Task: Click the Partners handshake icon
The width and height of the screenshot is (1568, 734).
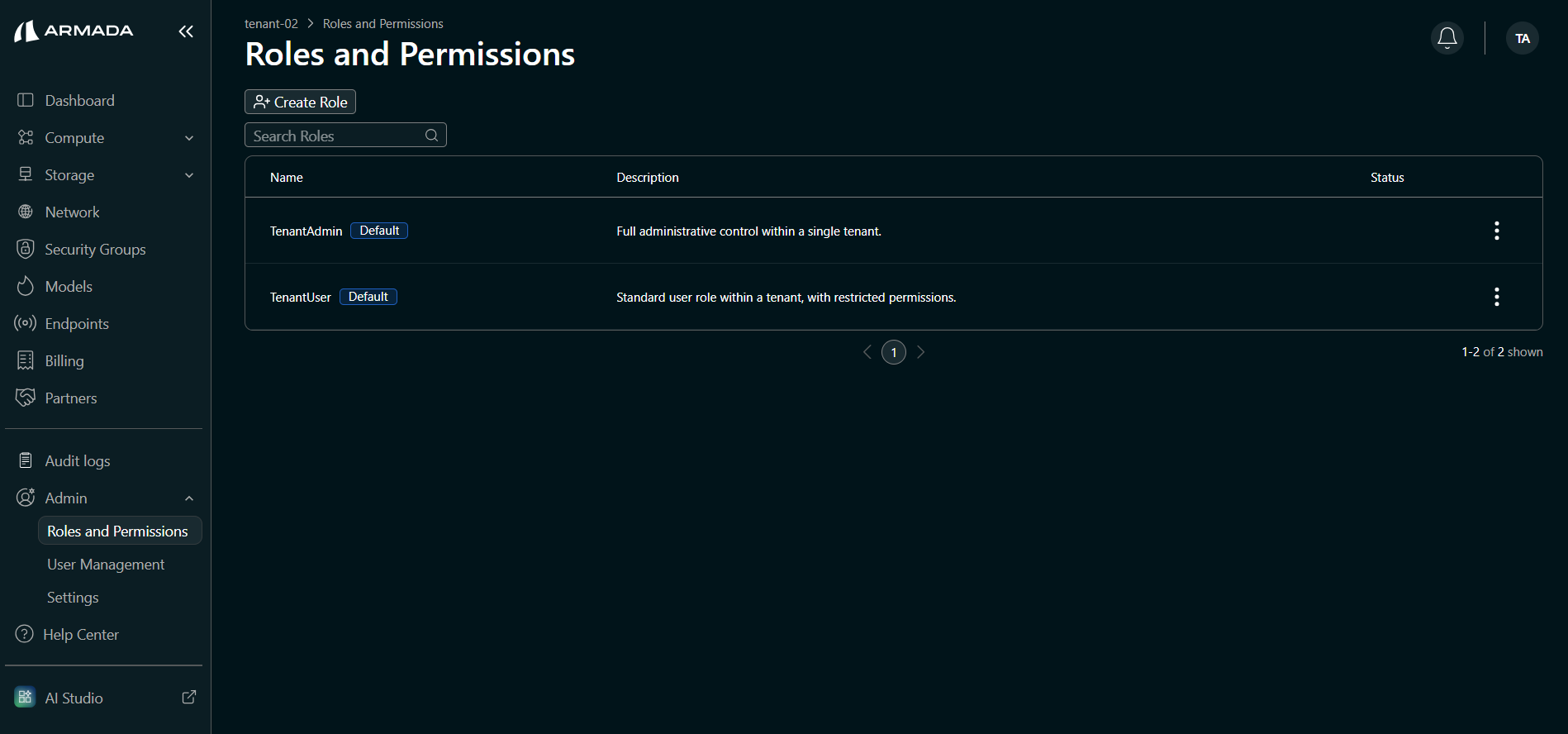Action: coord(26,398)
